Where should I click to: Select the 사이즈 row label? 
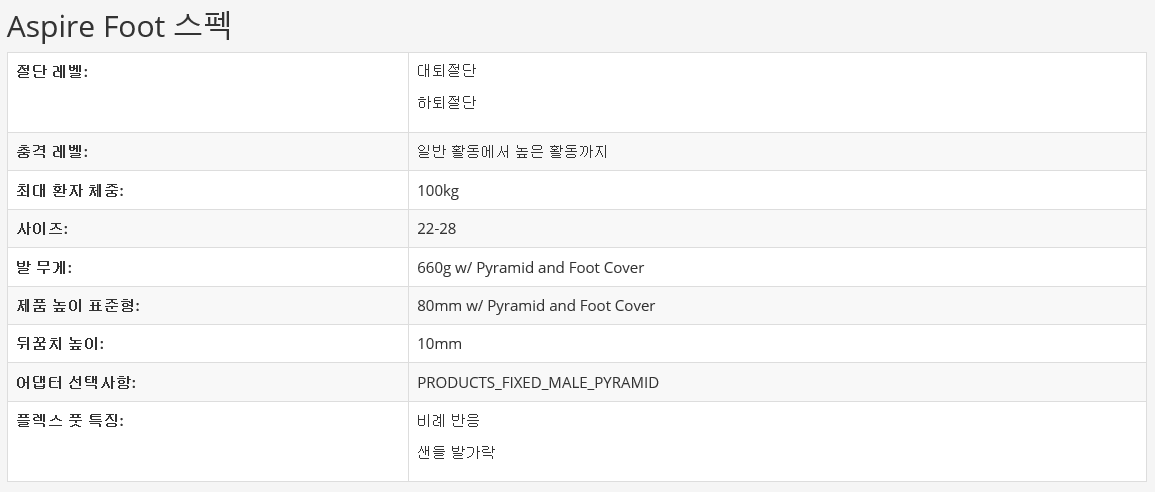click(42, 229)
